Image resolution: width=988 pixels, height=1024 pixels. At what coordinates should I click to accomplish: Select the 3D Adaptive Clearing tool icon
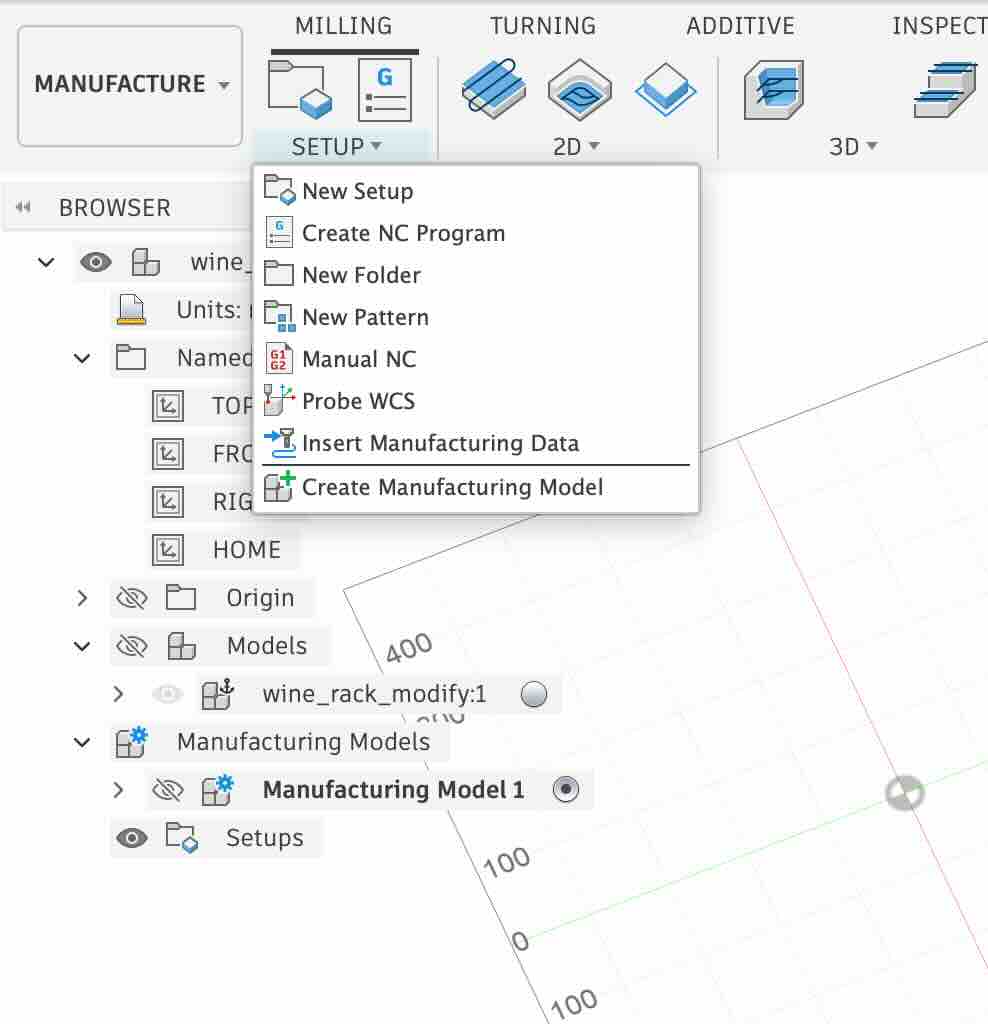pos(774,89)
